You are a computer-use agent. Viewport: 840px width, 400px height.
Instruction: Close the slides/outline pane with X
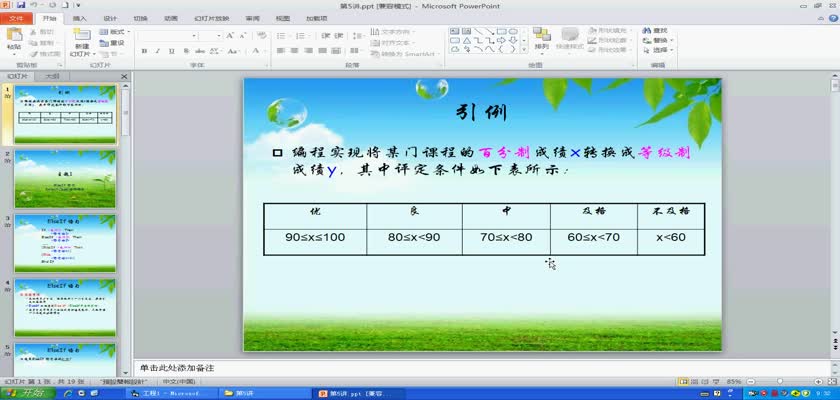[x=124, y=75]
